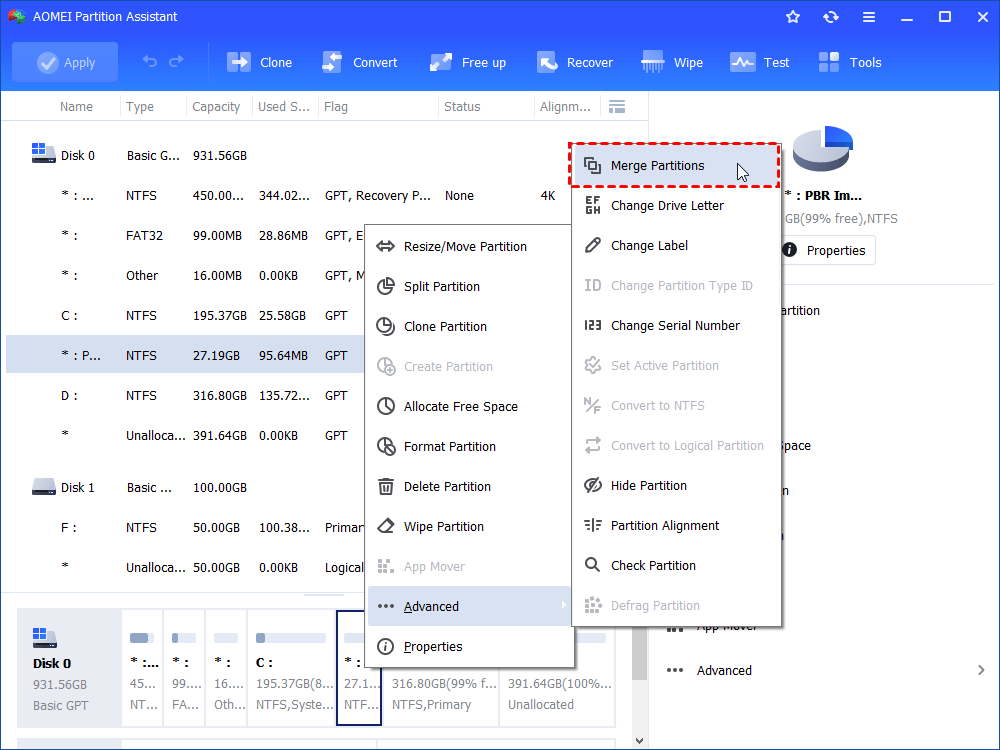Select Check Partition entry
Screen dimensions: 1000x750
click(x=676, y=565)
